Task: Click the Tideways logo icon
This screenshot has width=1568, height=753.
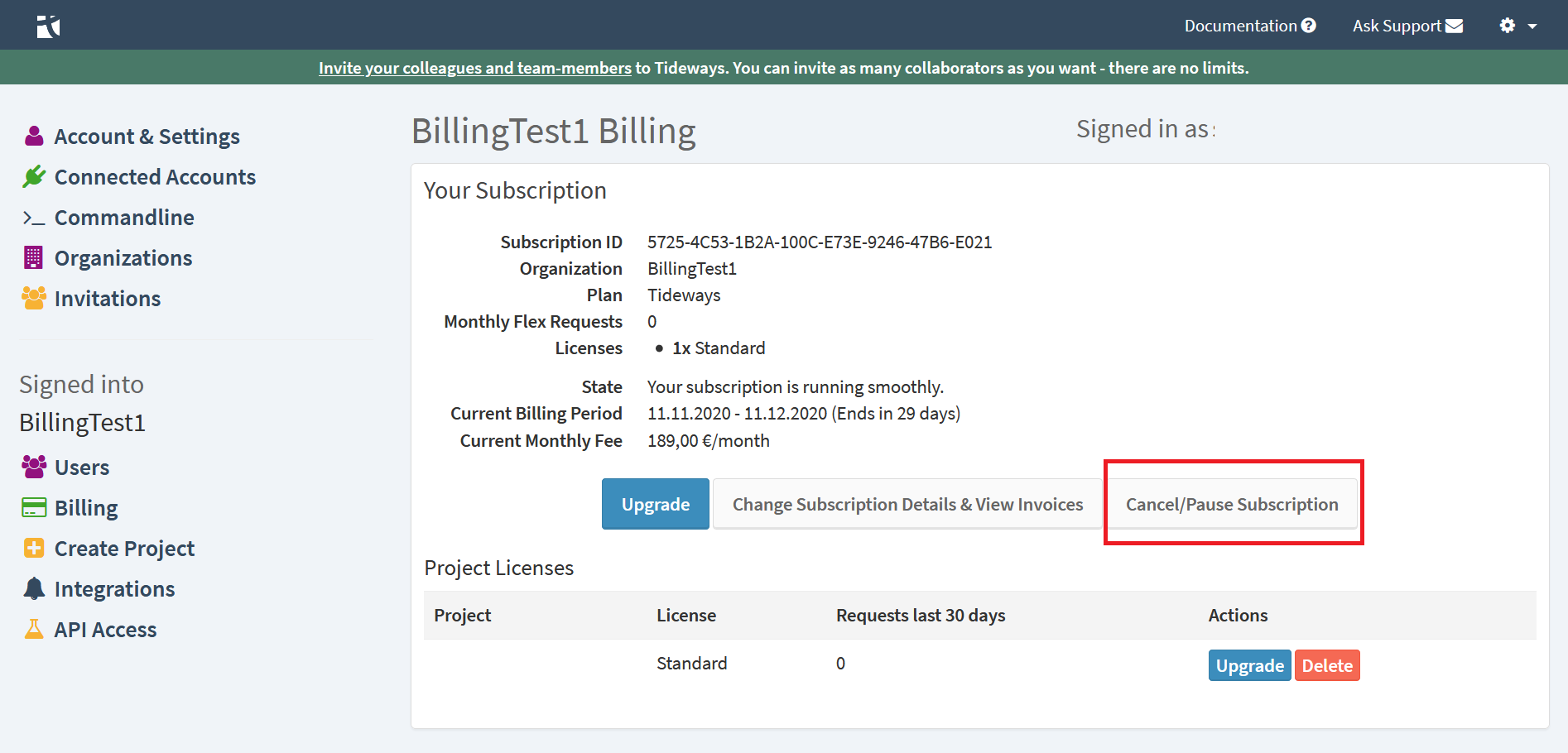Action: pyautogui.click(x=48, y=26)
